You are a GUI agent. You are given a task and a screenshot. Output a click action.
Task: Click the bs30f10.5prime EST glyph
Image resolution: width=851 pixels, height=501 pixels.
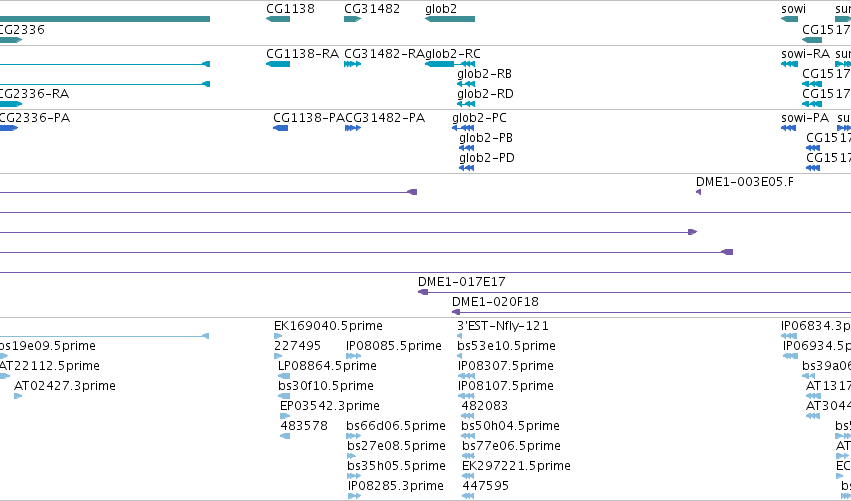(284, 396)
